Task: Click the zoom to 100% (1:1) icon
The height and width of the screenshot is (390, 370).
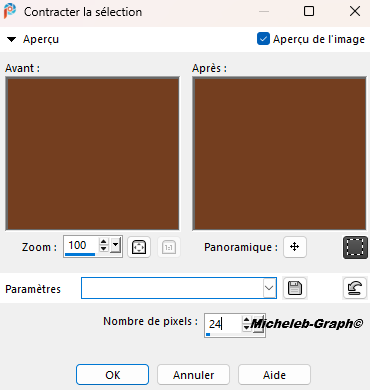Action: (169, 247)
